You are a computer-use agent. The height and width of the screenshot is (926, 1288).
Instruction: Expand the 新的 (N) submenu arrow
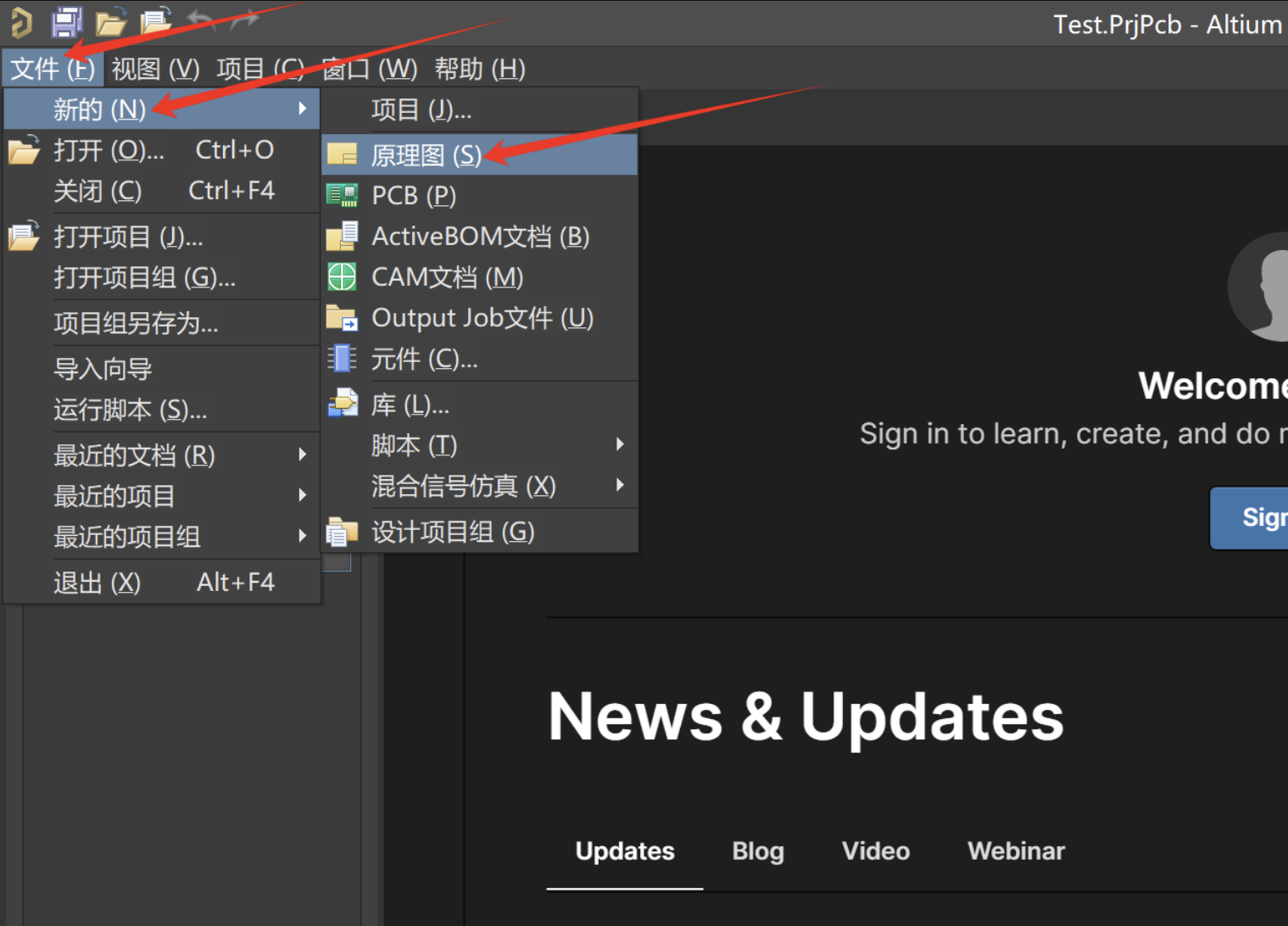point(303,109)
